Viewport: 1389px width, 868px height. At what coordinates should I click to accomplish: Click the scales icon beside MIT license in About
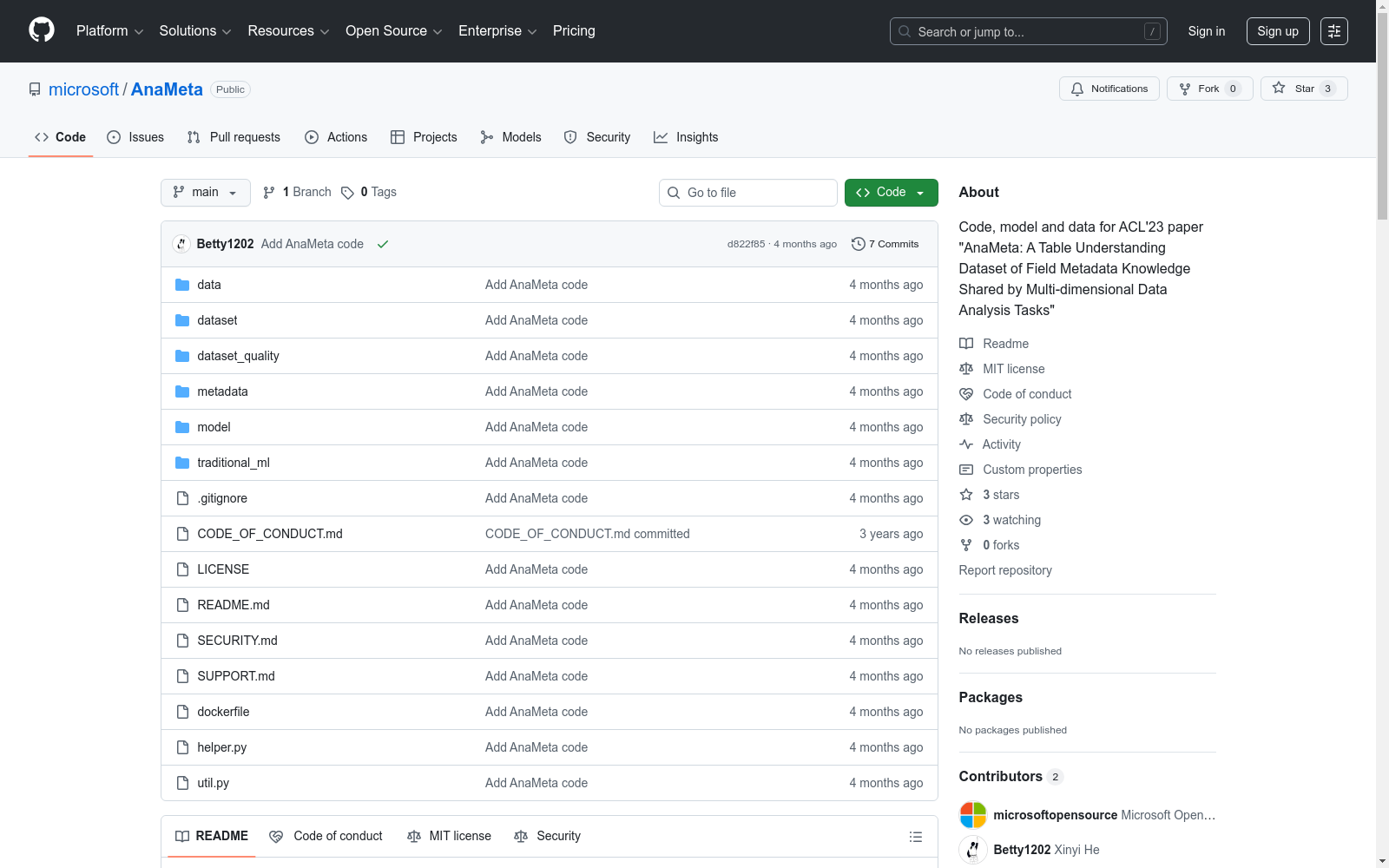966,369
